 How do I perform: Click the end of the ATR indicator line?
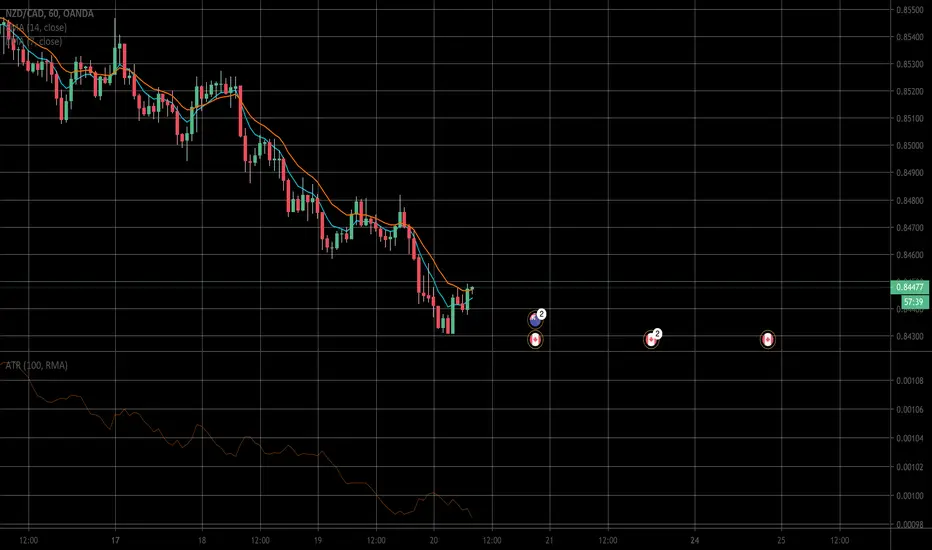pos(471,516)
